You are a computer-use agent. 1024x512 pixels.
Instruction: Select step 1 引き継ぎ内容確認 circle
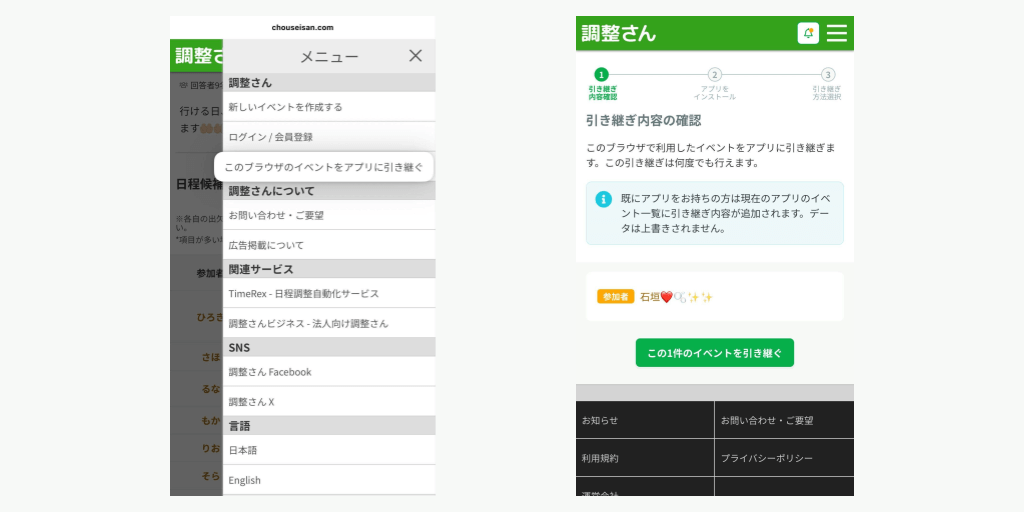click(601, 74)
